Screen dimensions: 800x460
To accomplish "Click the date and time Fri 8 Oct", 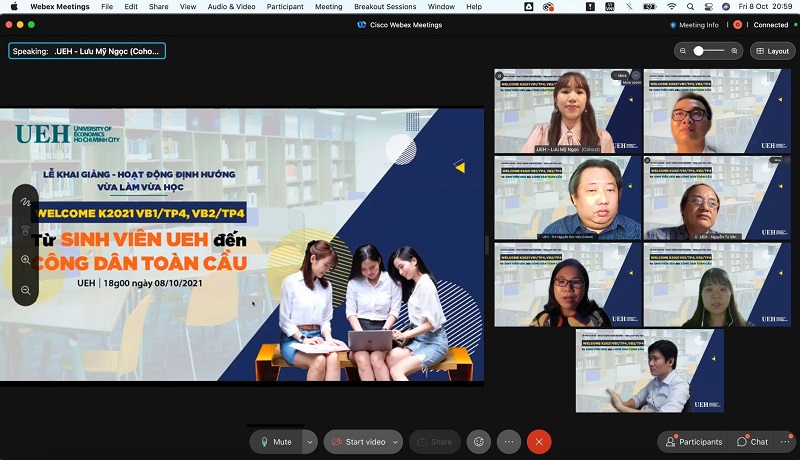I will point(765,7).
